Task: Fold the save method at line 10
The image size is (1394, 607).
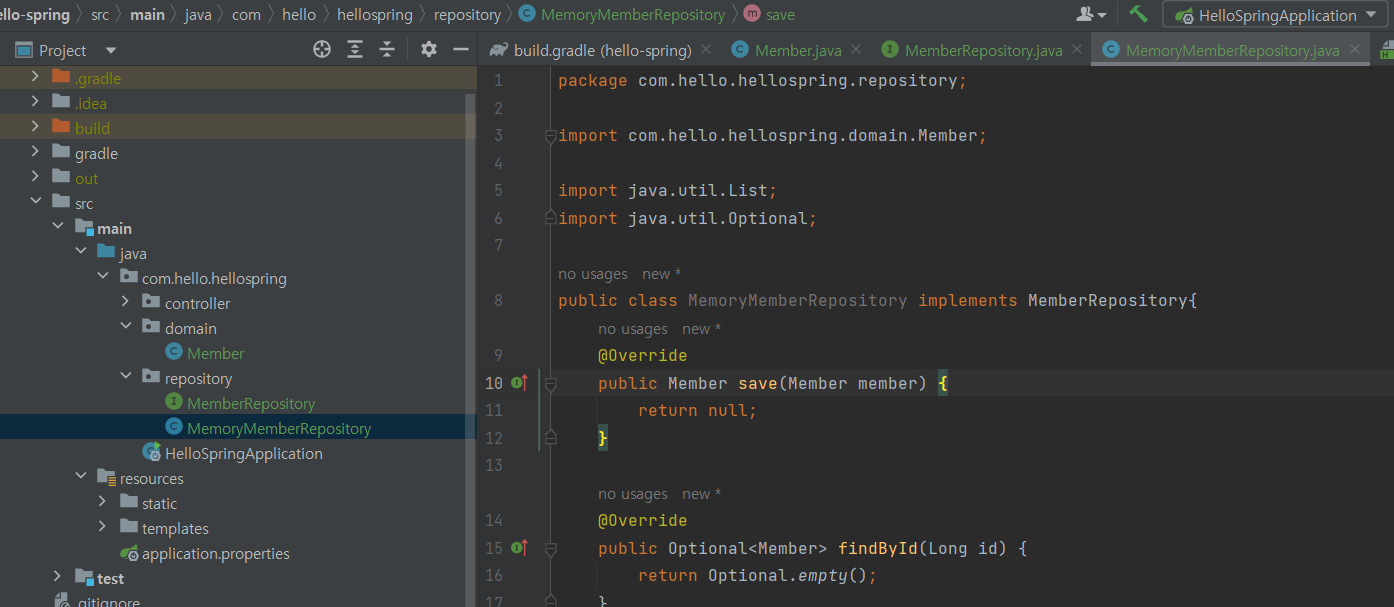Action: (x=549, y=383)
